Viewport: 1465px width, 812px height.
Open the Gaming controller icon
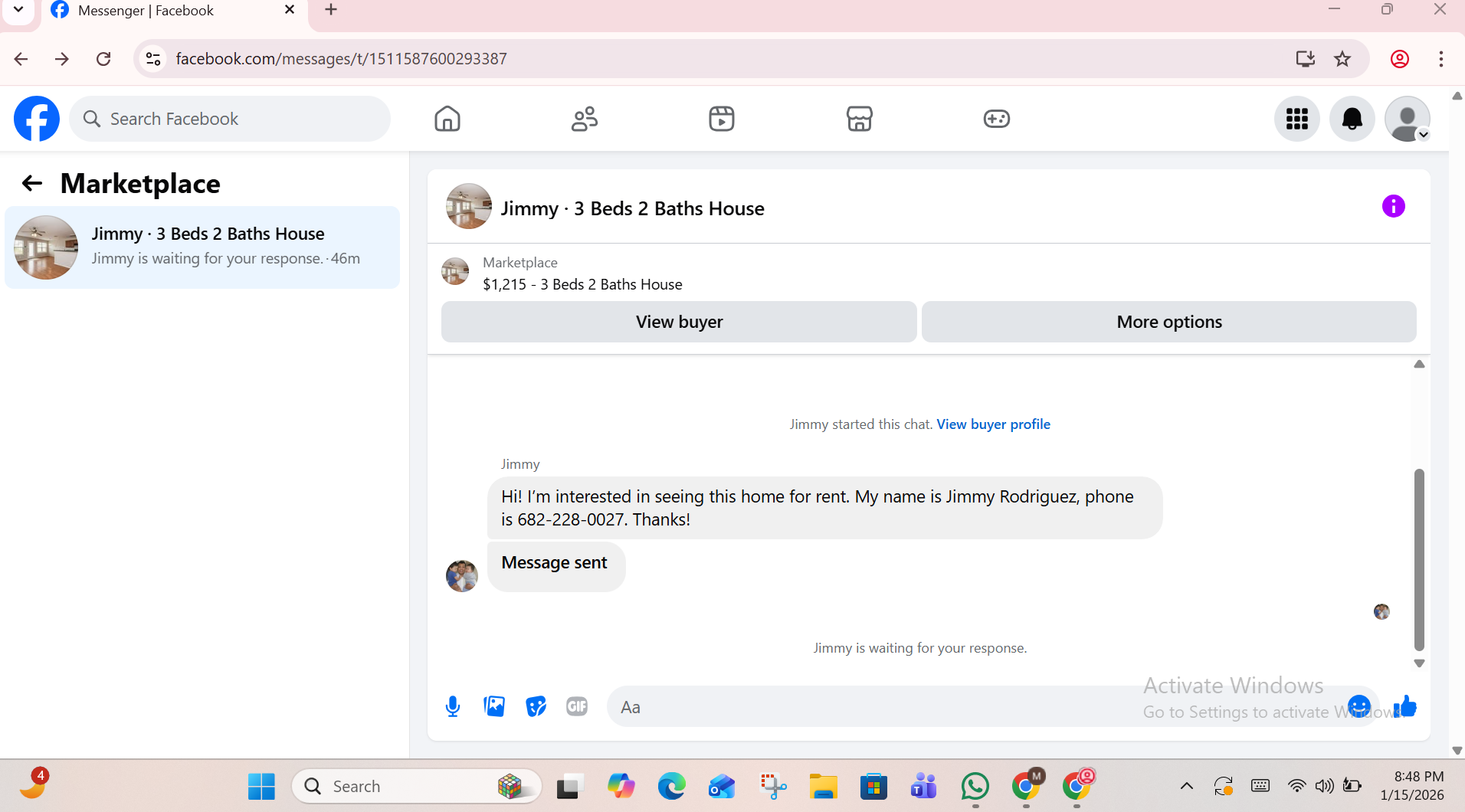pos(997,119)
